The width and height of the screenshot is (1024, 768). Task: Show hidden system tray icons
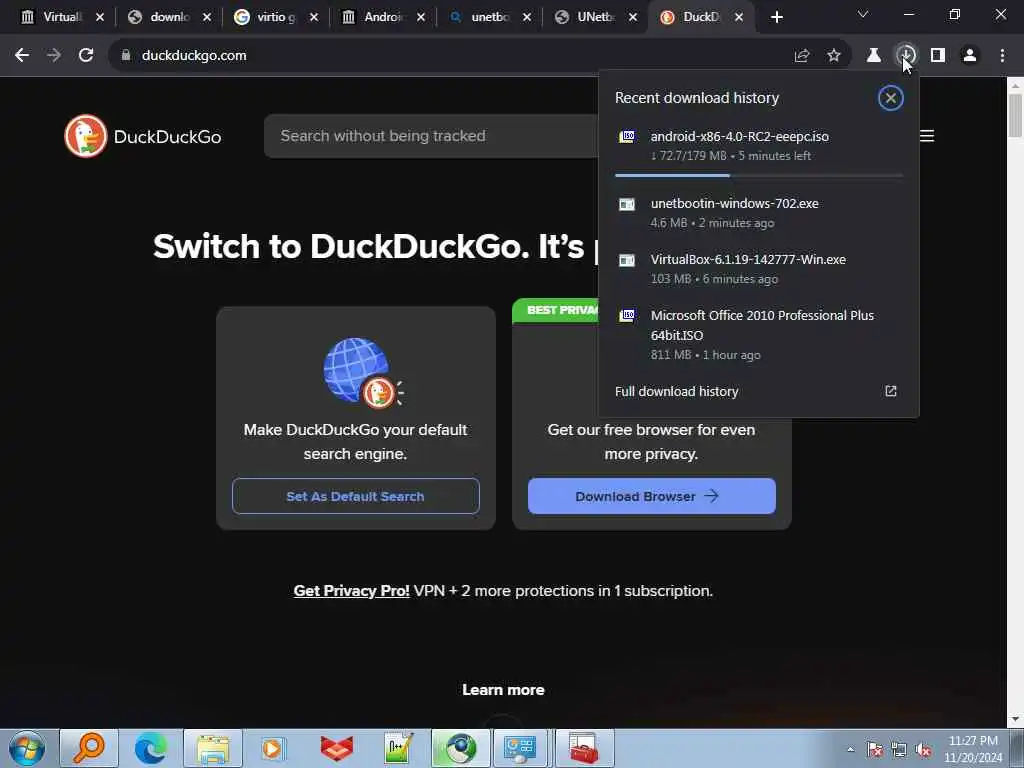850,750
